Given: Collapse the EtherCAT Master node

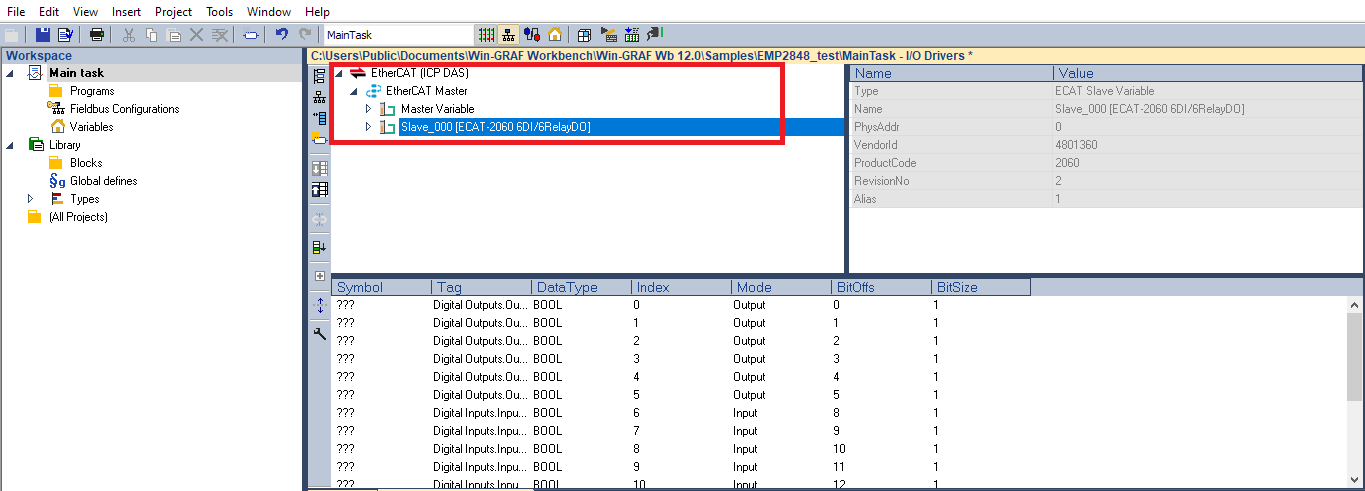Looking at the screenshot, I should pos(353,91).
